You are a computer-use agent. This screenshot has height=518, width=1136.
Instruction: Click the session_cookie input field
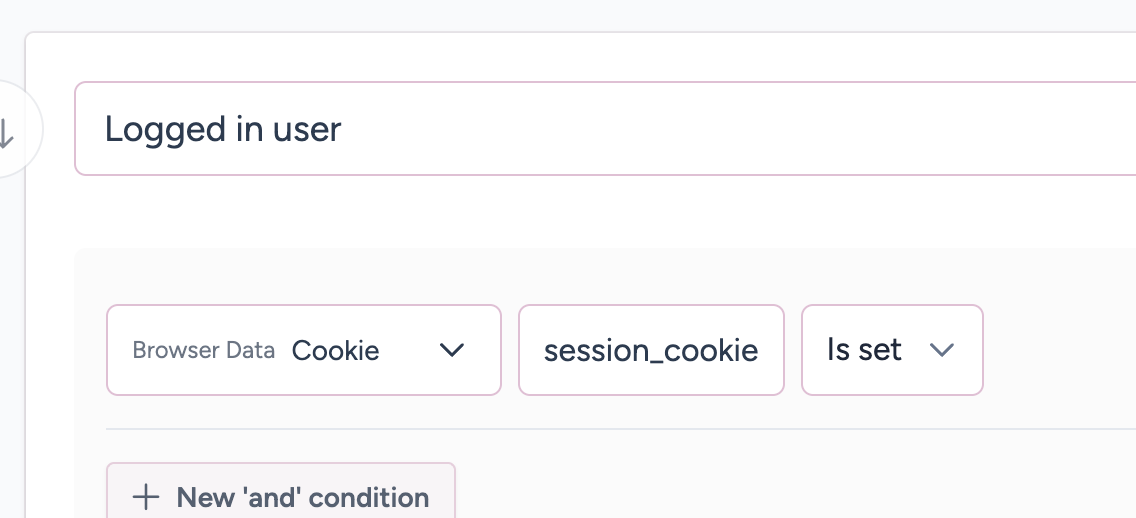pos(650,350)
